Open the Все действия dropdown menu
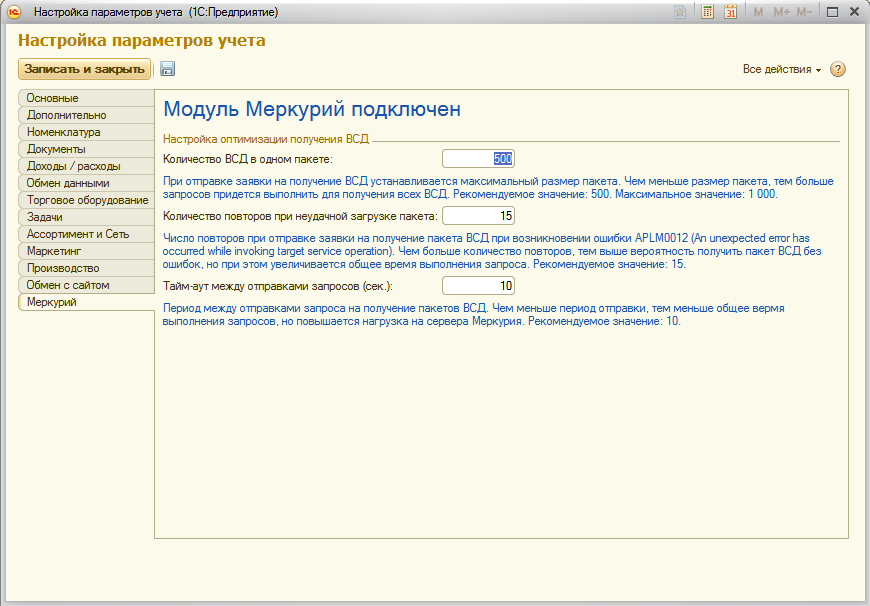870x606 pixels. point(782,69)
